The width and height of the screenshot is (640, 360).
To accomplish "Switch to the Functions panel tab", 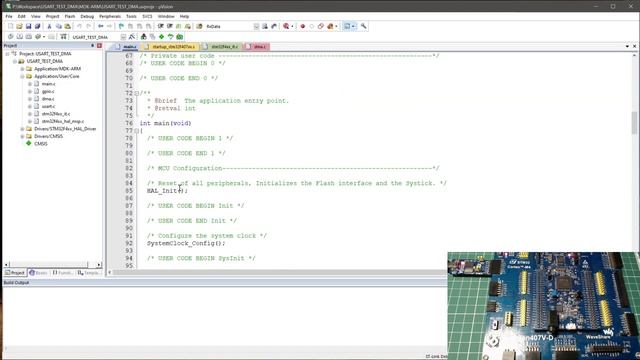I will pos(62,273).
